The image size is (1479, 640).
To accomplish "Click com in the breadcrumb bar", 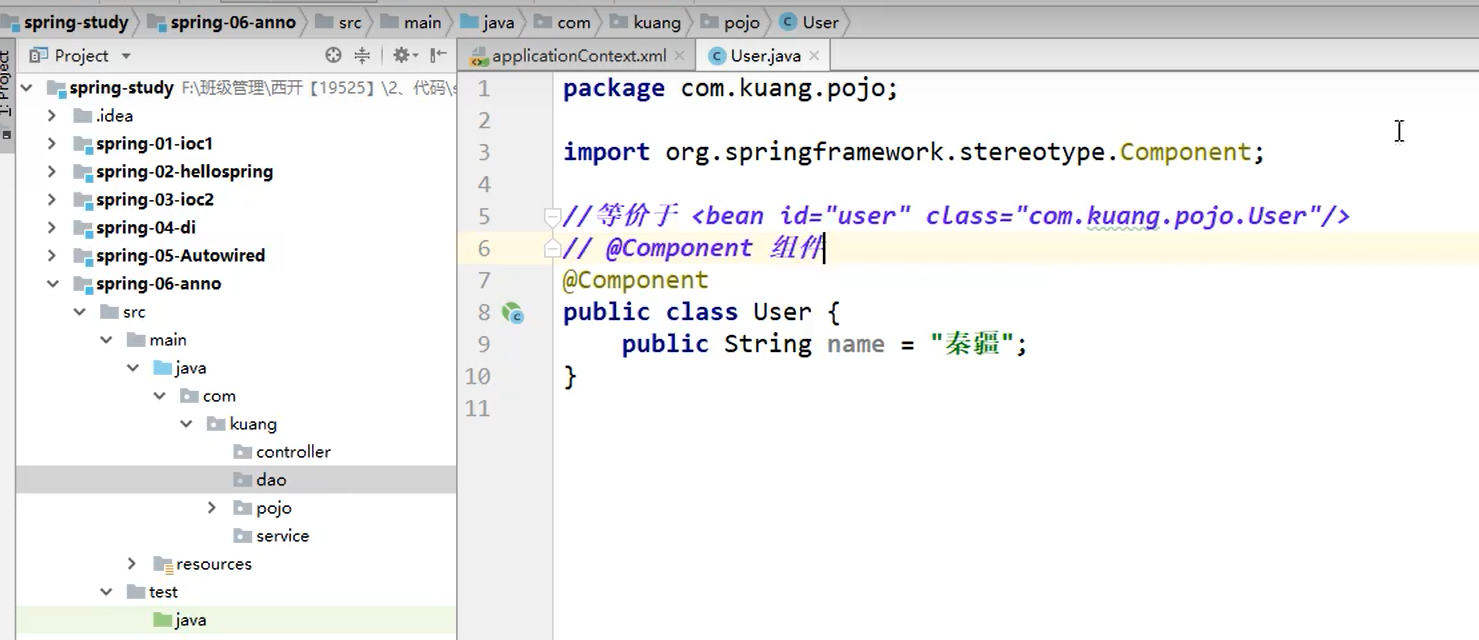I will click(x=563, y=22).
